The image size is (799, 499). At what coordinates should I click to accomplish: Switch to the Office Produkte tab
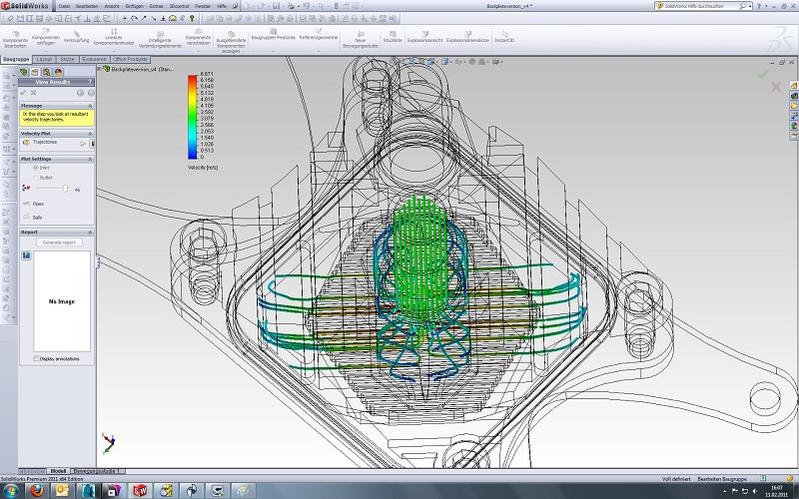click(x=130, y=60)
